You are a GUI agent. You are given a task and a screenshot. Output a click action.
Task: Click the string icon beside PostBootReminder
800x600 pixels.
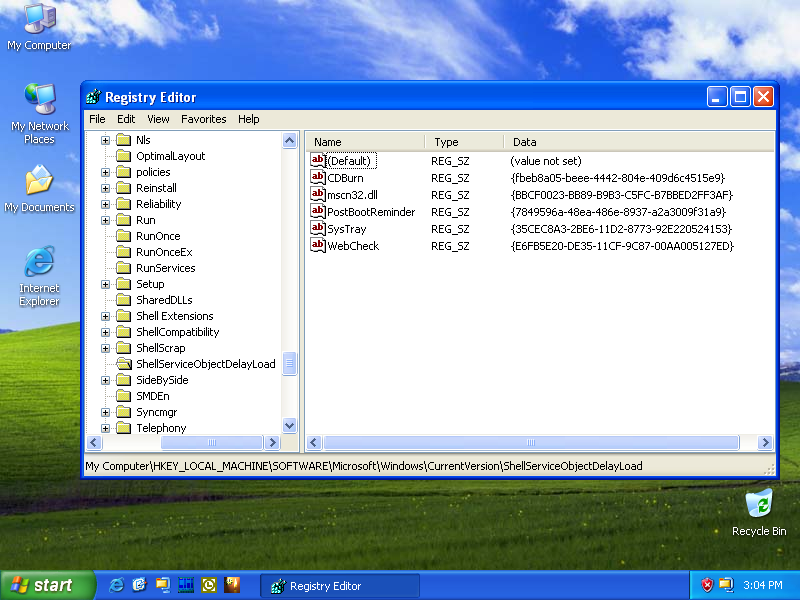(317, 211)
